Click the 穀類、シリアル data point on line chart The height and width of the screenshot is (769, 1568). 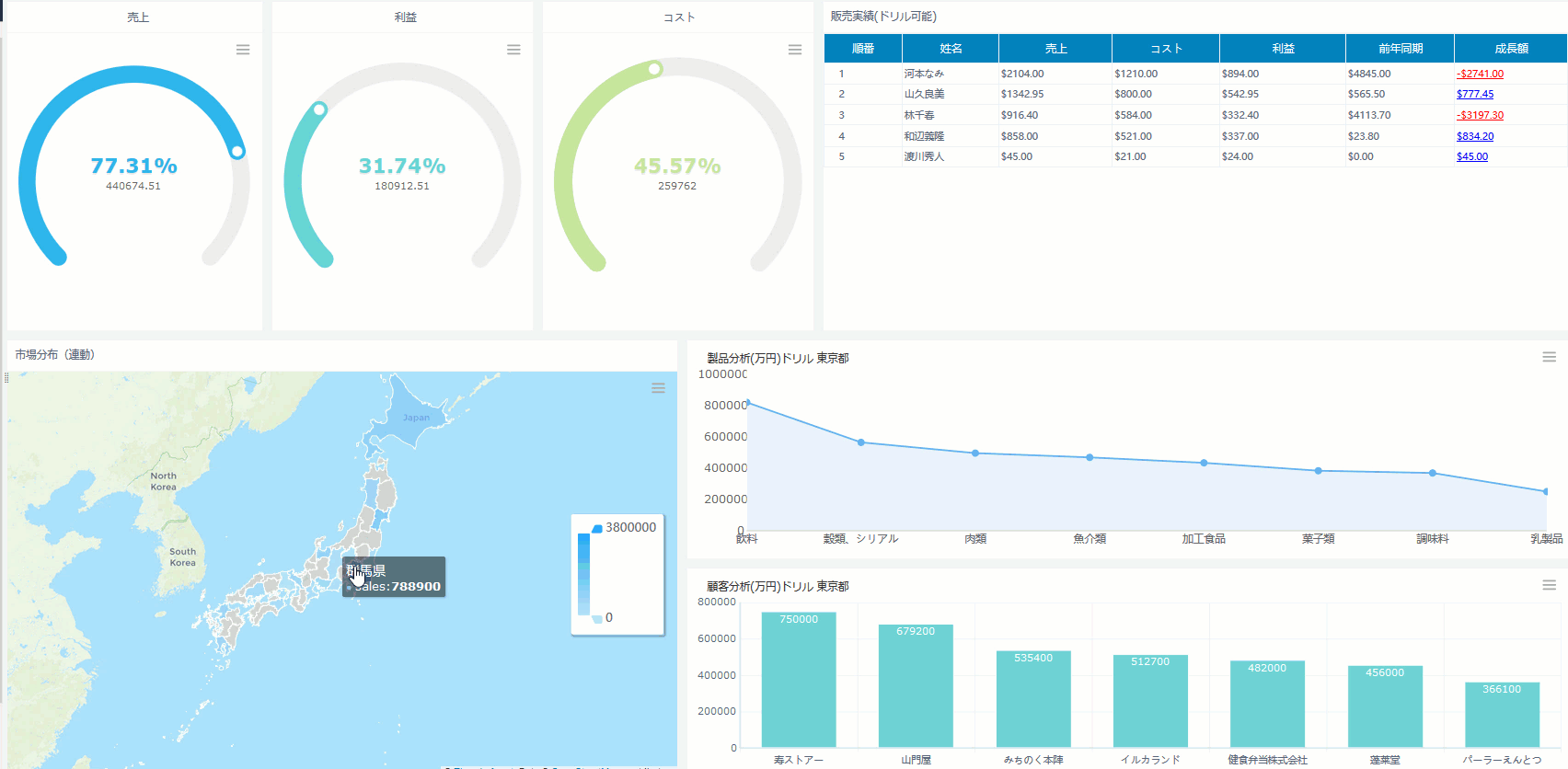(861, 442)
